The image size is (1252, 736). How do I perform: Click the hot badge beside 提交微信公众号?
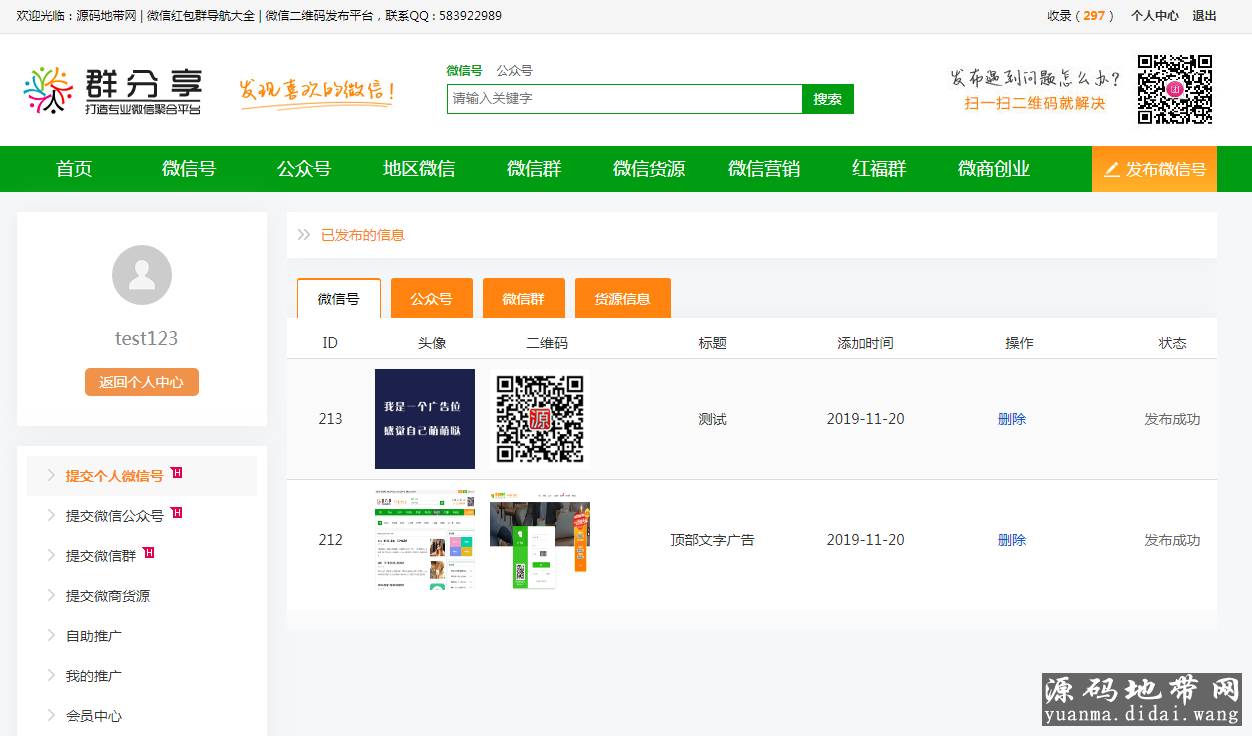177,513
